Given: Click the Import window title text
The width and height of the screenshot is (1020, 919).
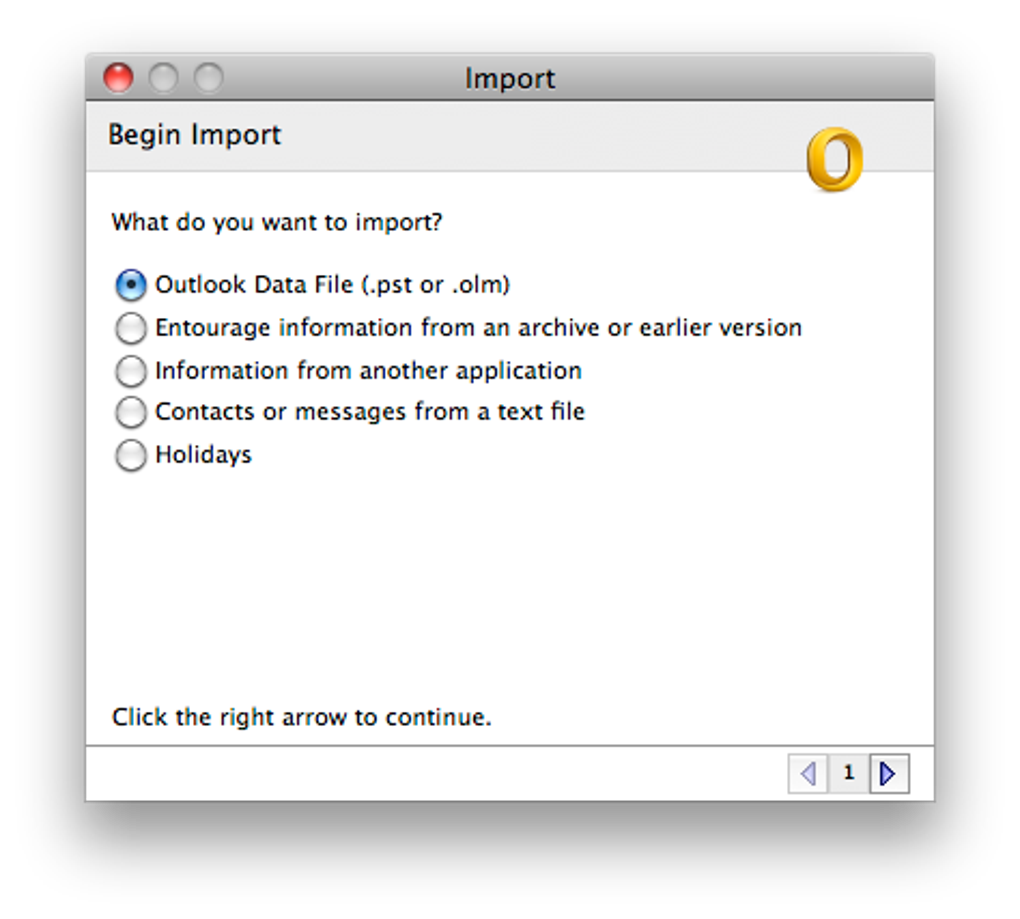Looking at the screenshot, I should pos(510,79).
